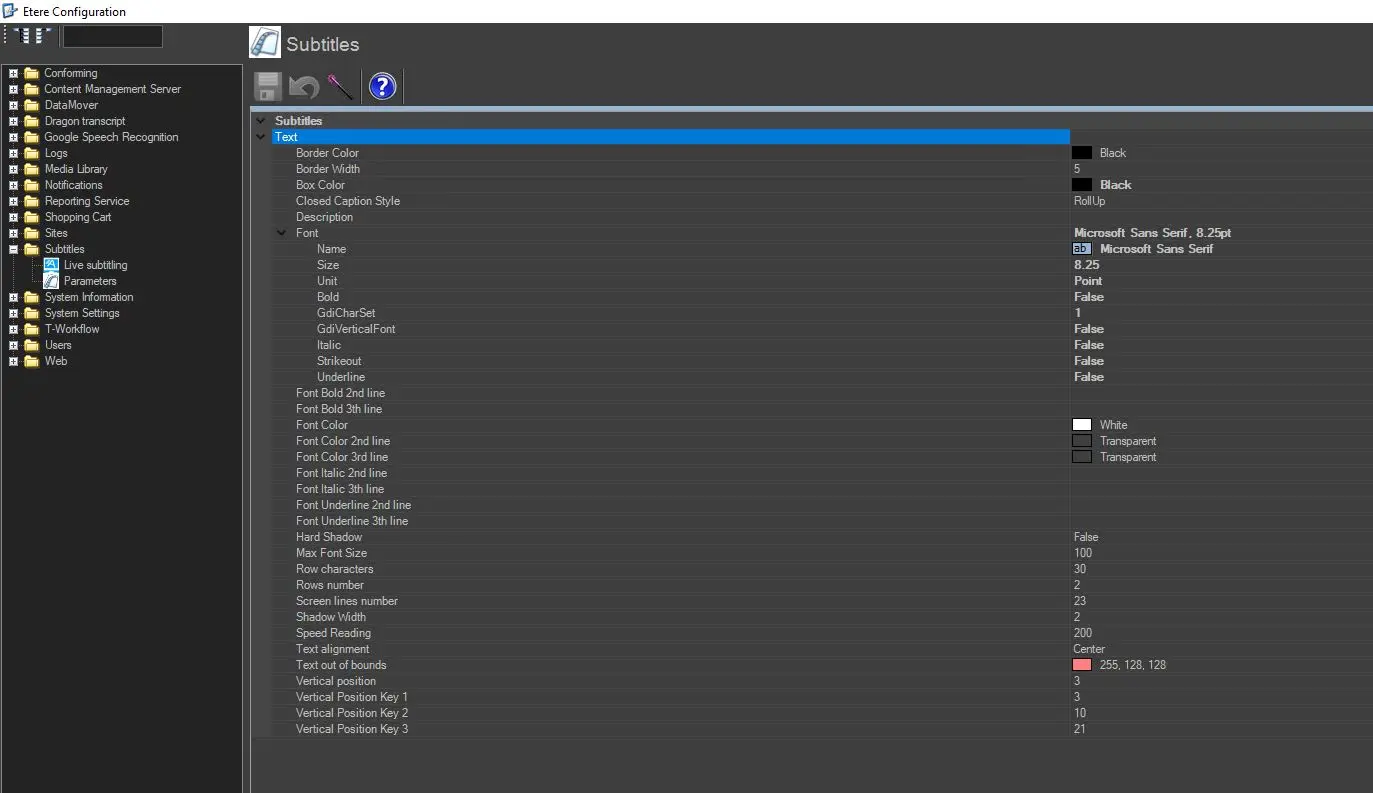Select the Media Library tree item
The width and height of the screenshot is (1373, 793).
[75, 169]
